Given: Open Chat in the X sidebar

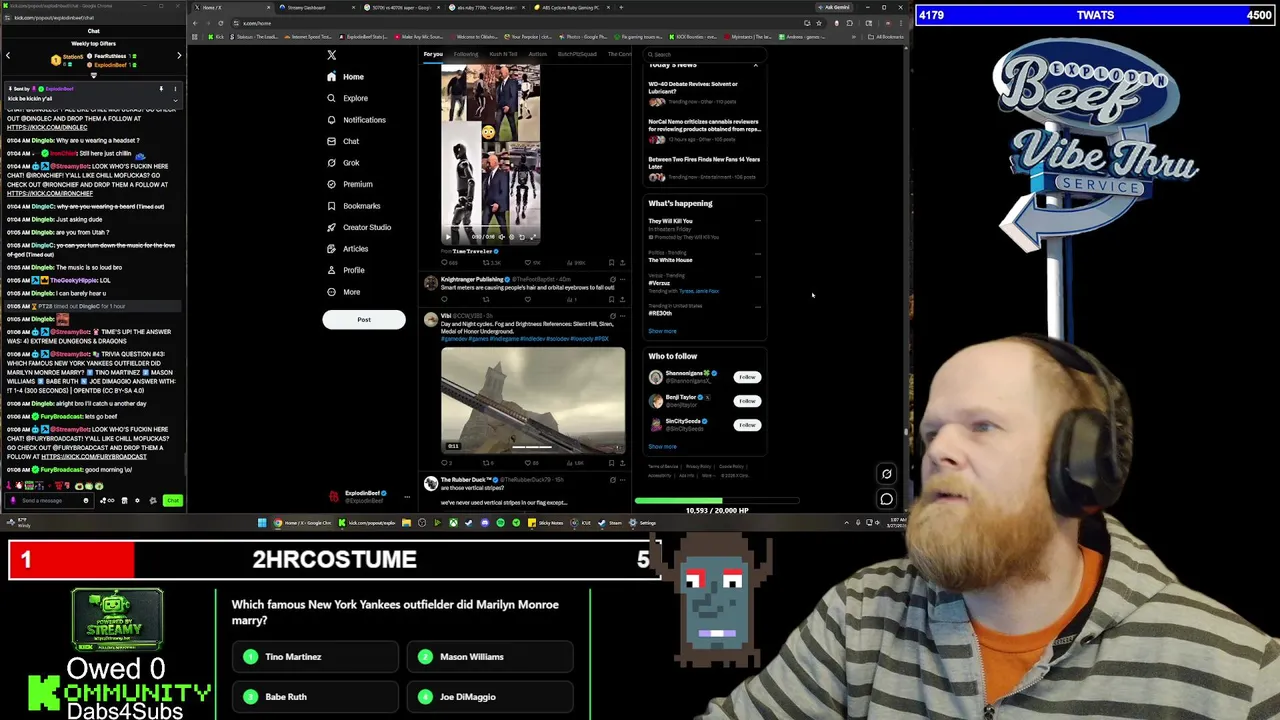Looking at the screenshot, I should coord(342,141).
